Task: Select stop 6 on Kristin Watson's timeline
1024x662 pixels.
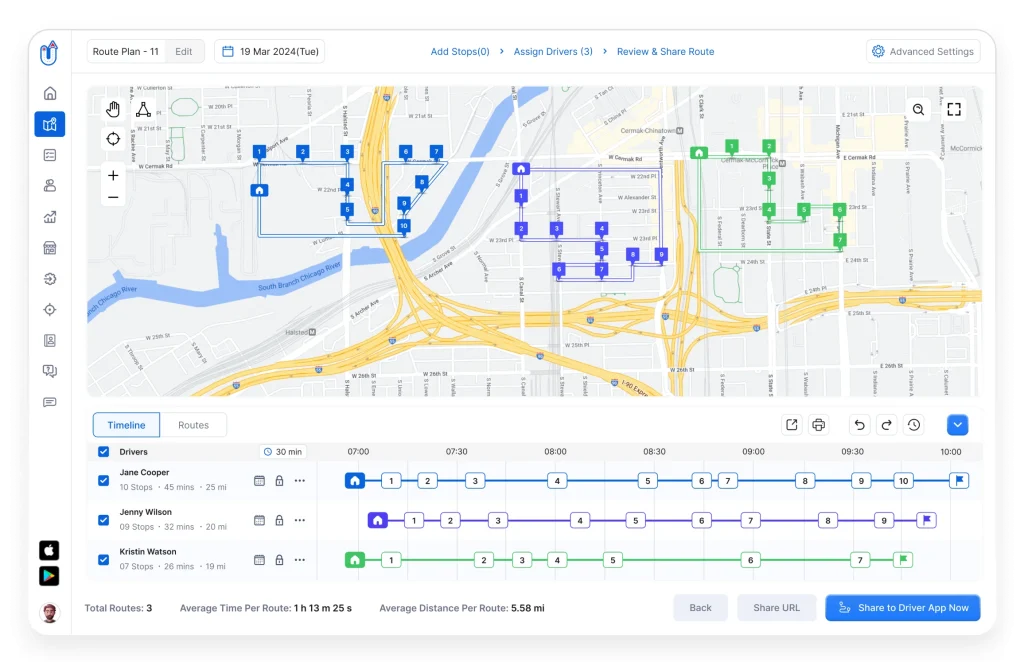Action: pyautogui.click(x=750, y=560)
